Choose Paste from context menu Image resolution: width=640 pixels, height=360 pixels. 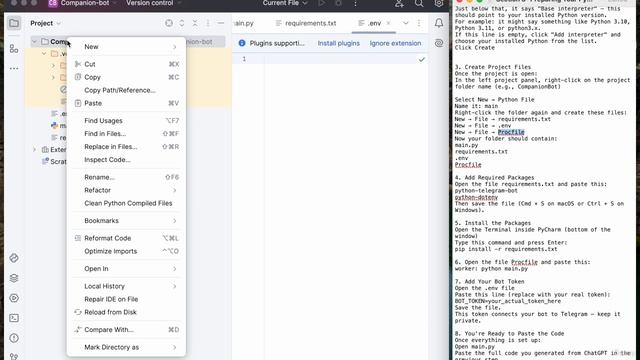pos(126,103)
